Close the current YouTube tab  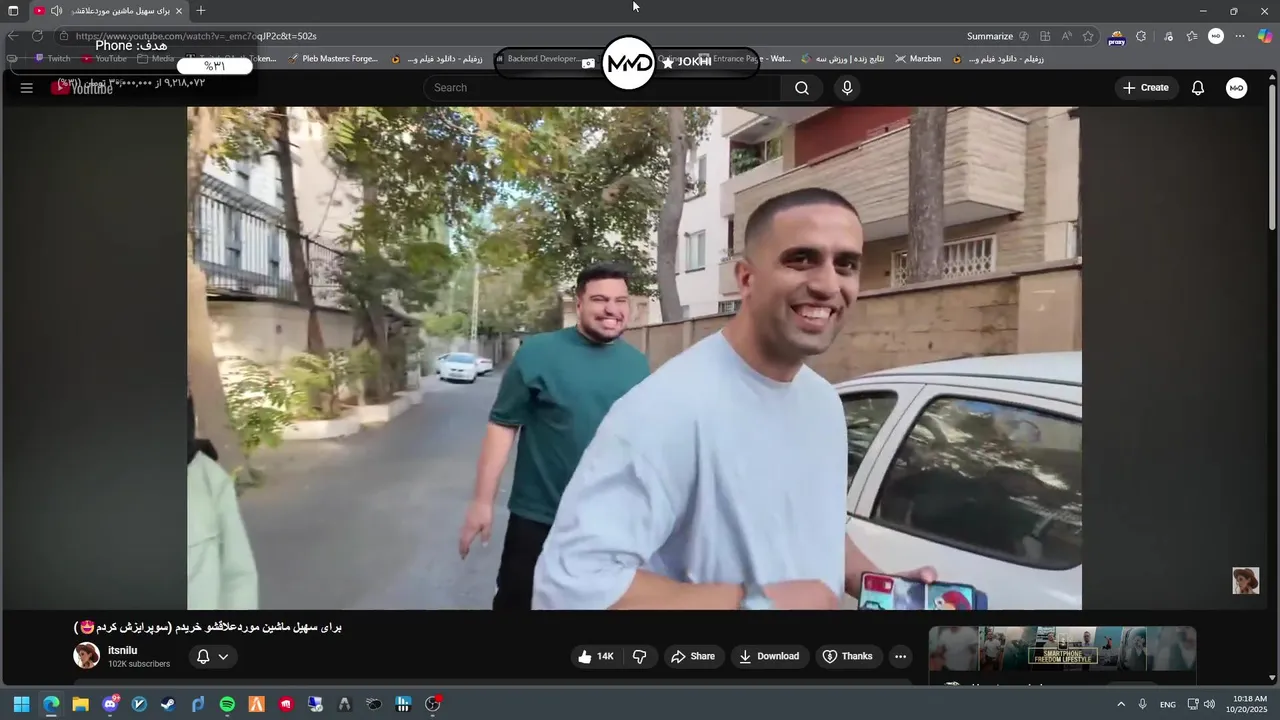point(179,11)
